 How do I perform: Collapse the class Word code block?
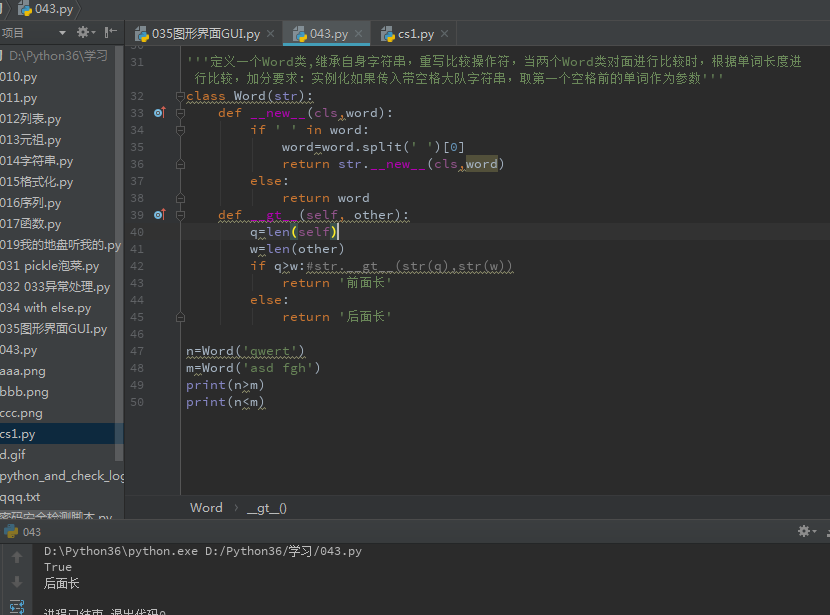181,97
